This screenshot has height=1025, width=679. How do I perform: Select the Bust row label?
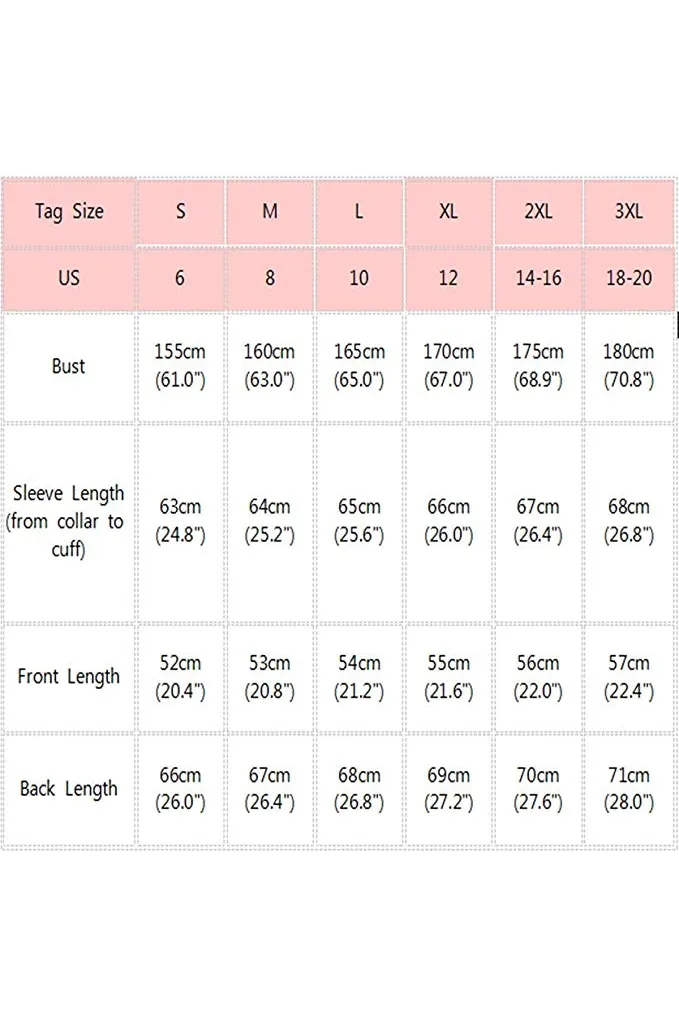pyautogui.click(x=69, y=366)
